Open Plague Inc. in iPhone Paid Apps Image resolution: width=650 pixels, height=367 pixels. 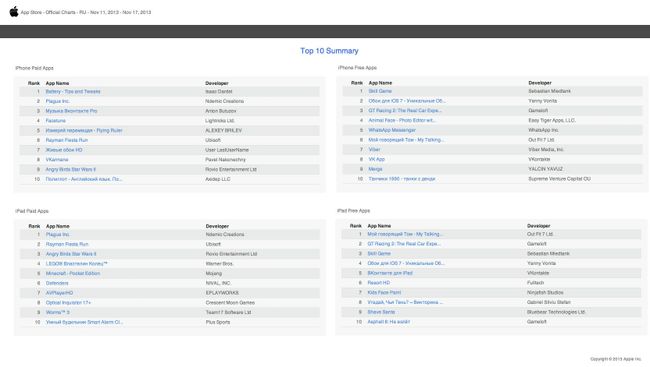[x=58, y=101]
